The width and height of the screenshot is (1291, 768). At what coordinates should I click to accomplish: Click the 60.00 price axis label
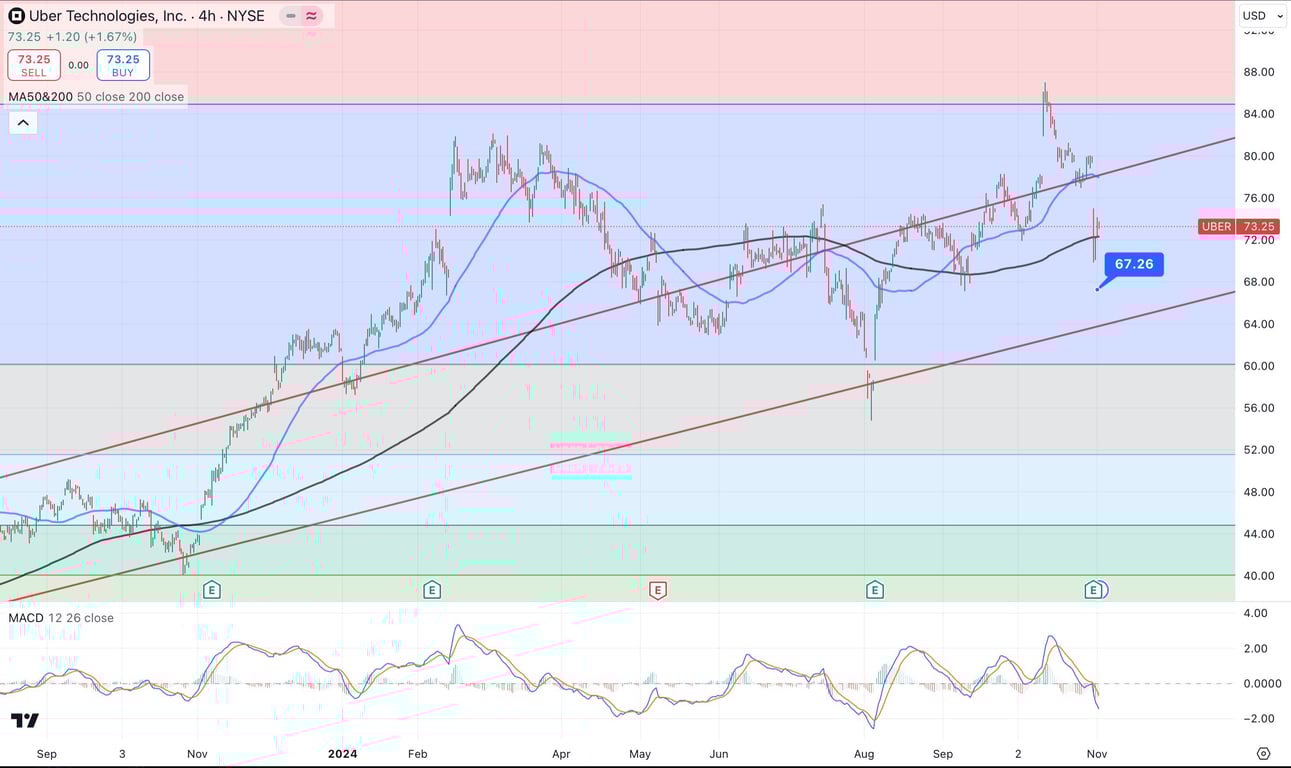click(1259, 366)
